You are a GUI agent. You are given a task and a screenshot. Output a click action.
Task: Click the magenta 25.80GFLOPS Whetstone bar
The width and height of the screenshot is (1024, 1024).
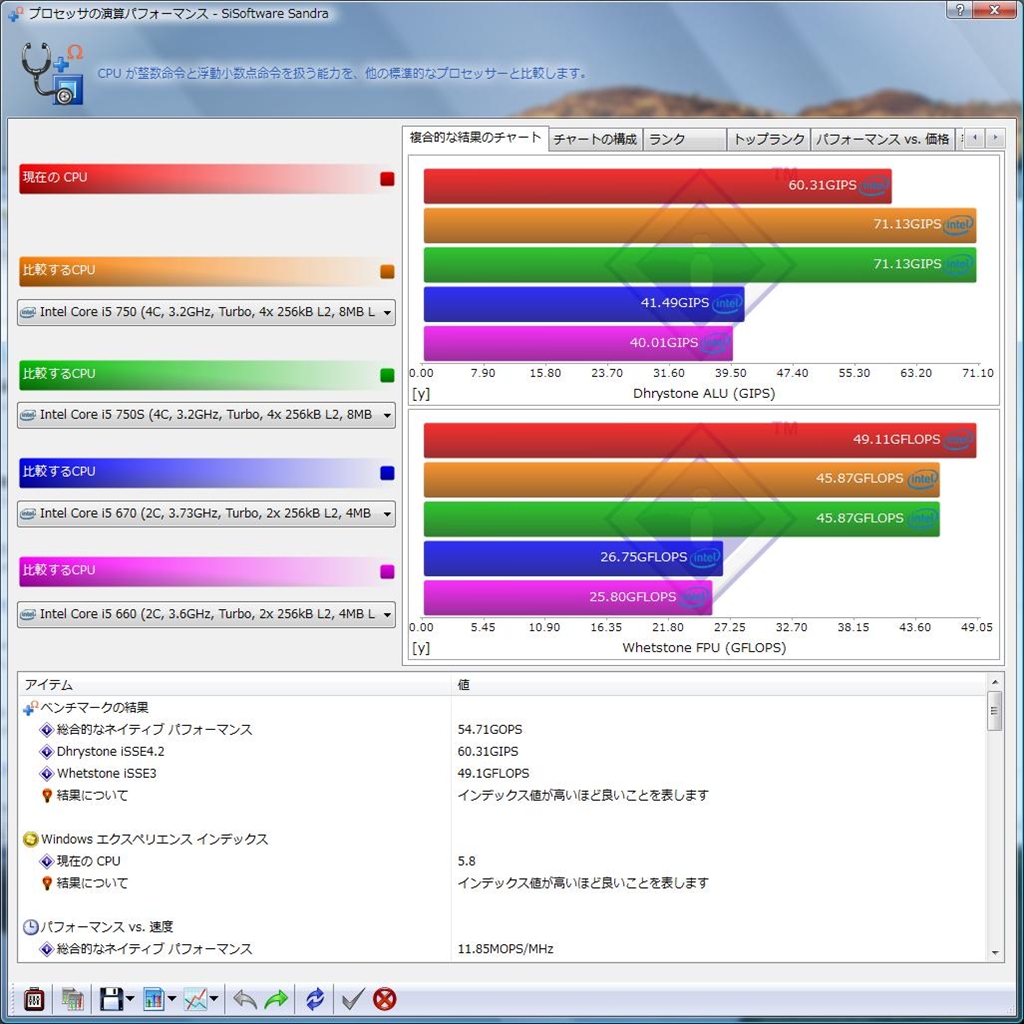pyautogui.click(x=568, y=598)
